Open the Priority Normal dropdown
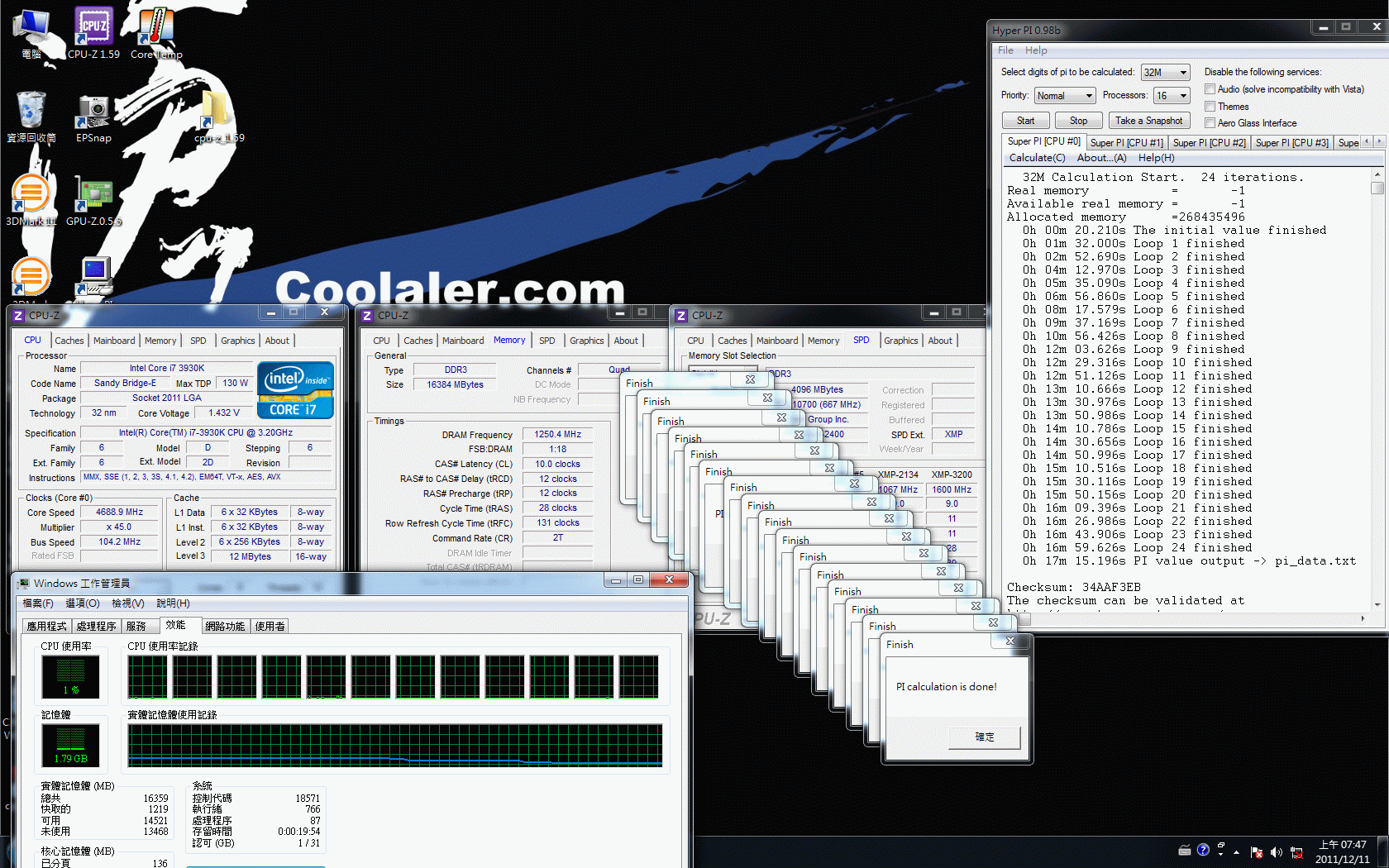Image resolution: width=1389 pixels, height=868 pixels. pos(1065,96)
